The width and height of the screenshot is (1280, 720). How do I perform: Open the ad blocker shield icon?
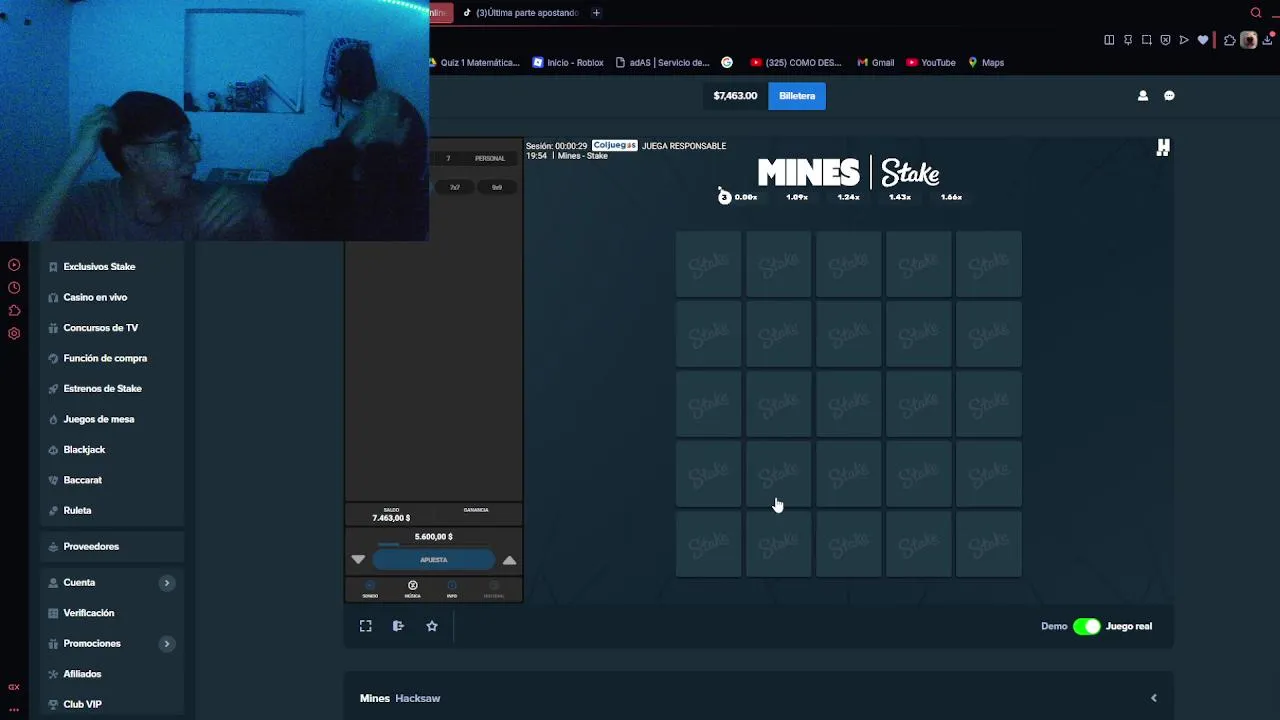(1165, 40)
